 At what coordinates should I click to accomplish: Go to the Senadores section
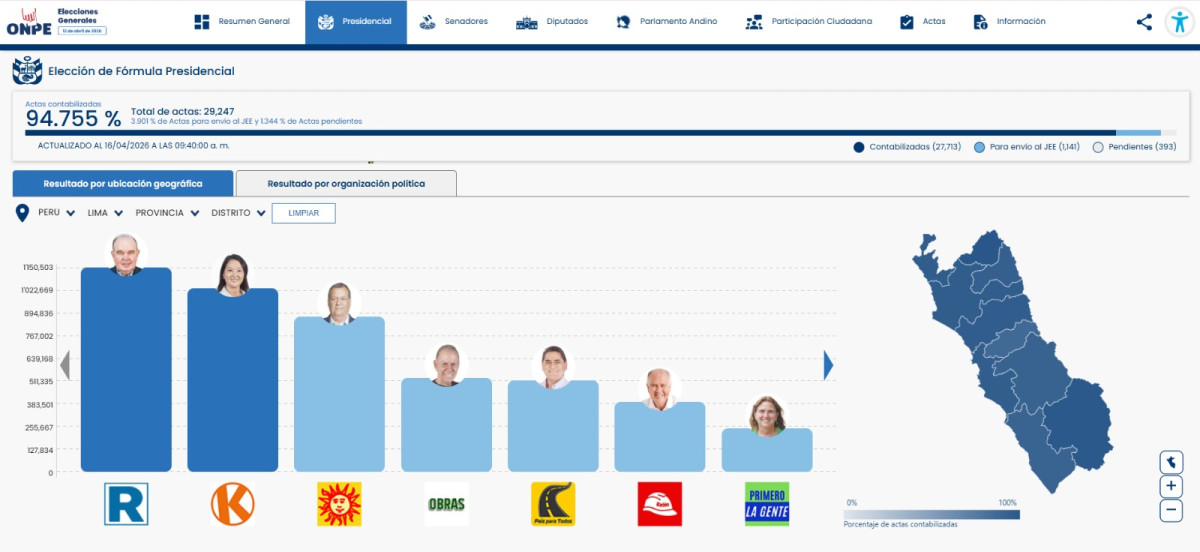tap(453, 22)
